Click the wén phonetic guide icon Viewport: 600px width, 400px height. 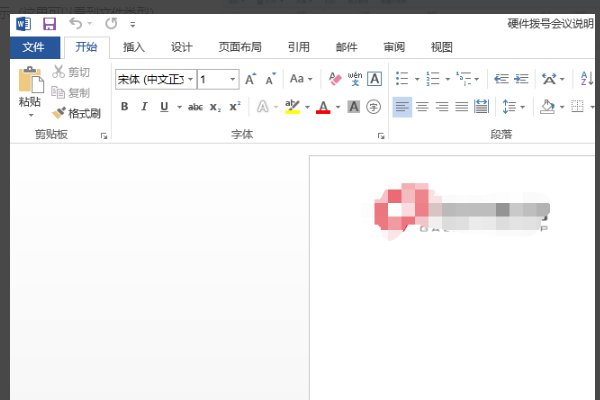pos(355,79)
